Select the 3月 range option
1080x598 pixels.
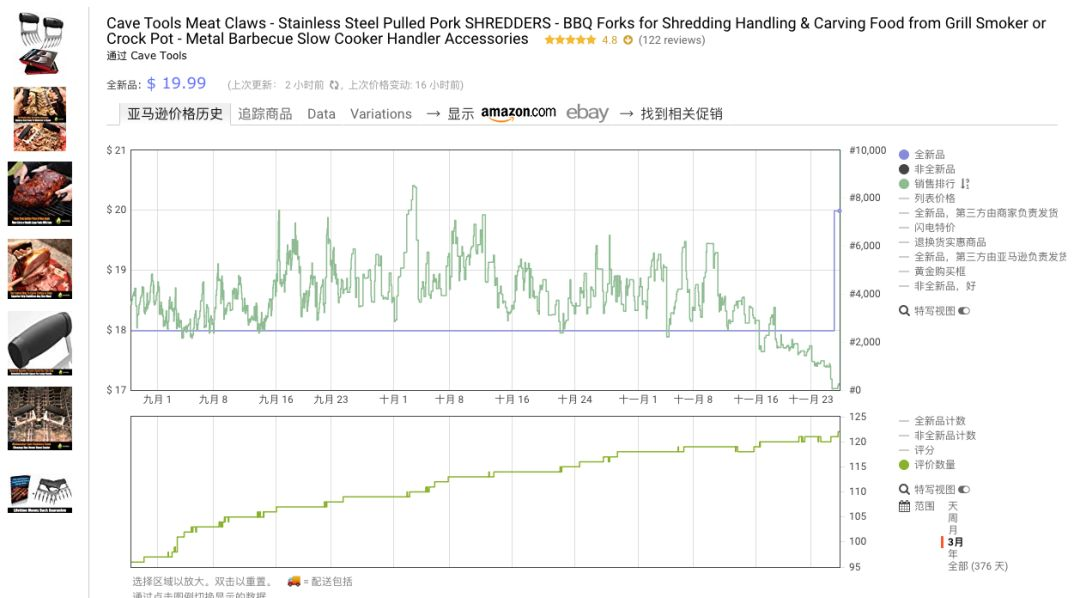[x=955, y=542]
